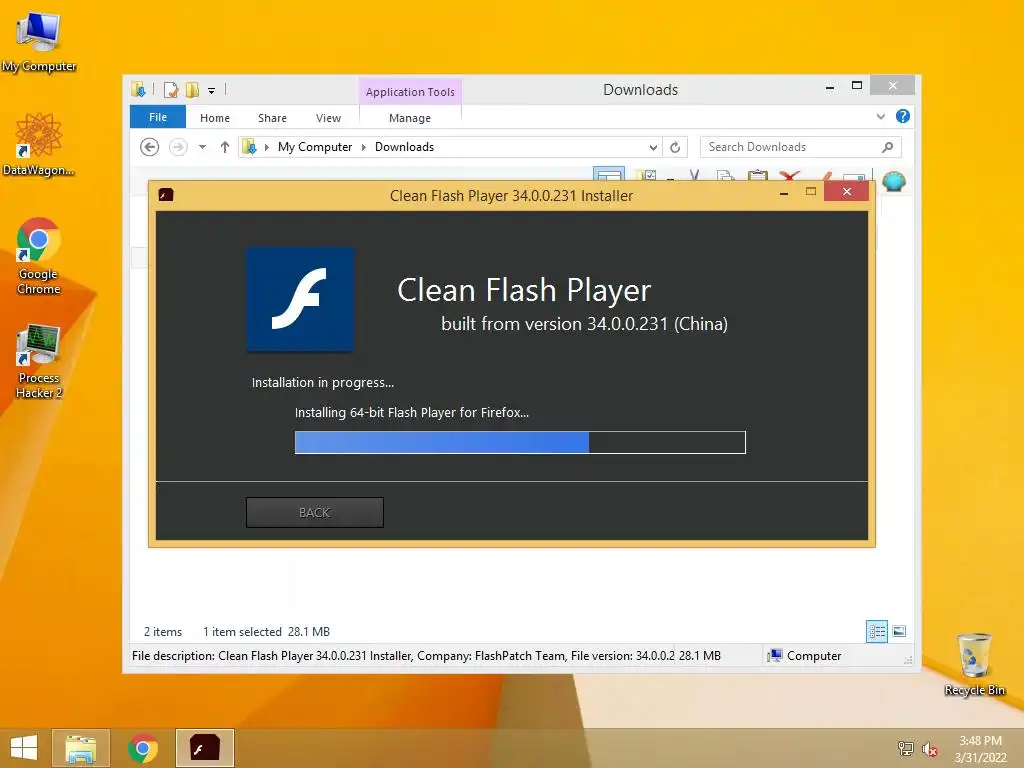This screenshot has height=768, width=1024.
Task: Click My Computer in address breadcrumb
Action: pos(315,147)
